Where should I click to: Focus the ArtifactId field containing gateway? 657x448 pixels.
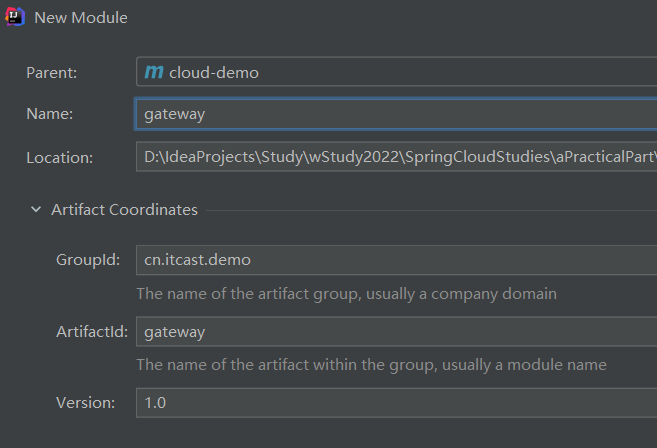[x=396, y=331]
